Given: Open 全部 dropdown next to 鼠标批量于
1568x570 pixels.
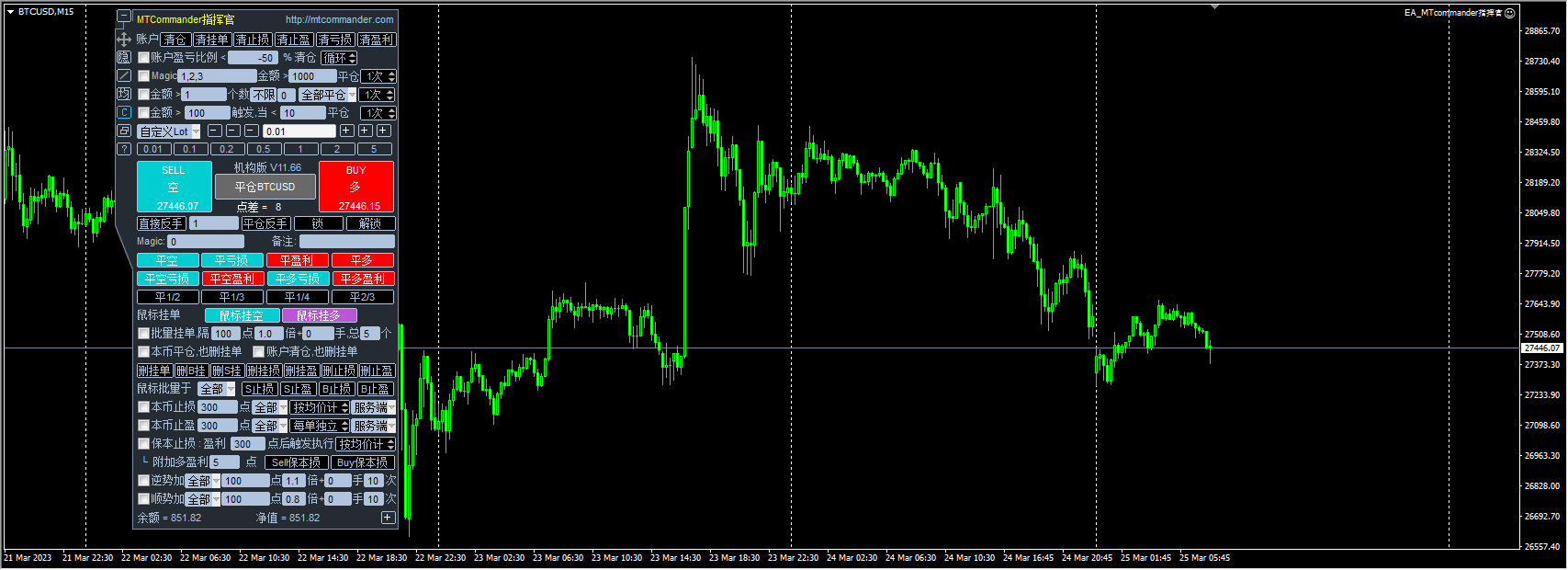Looking at the screenshot, I should point(217,389).
